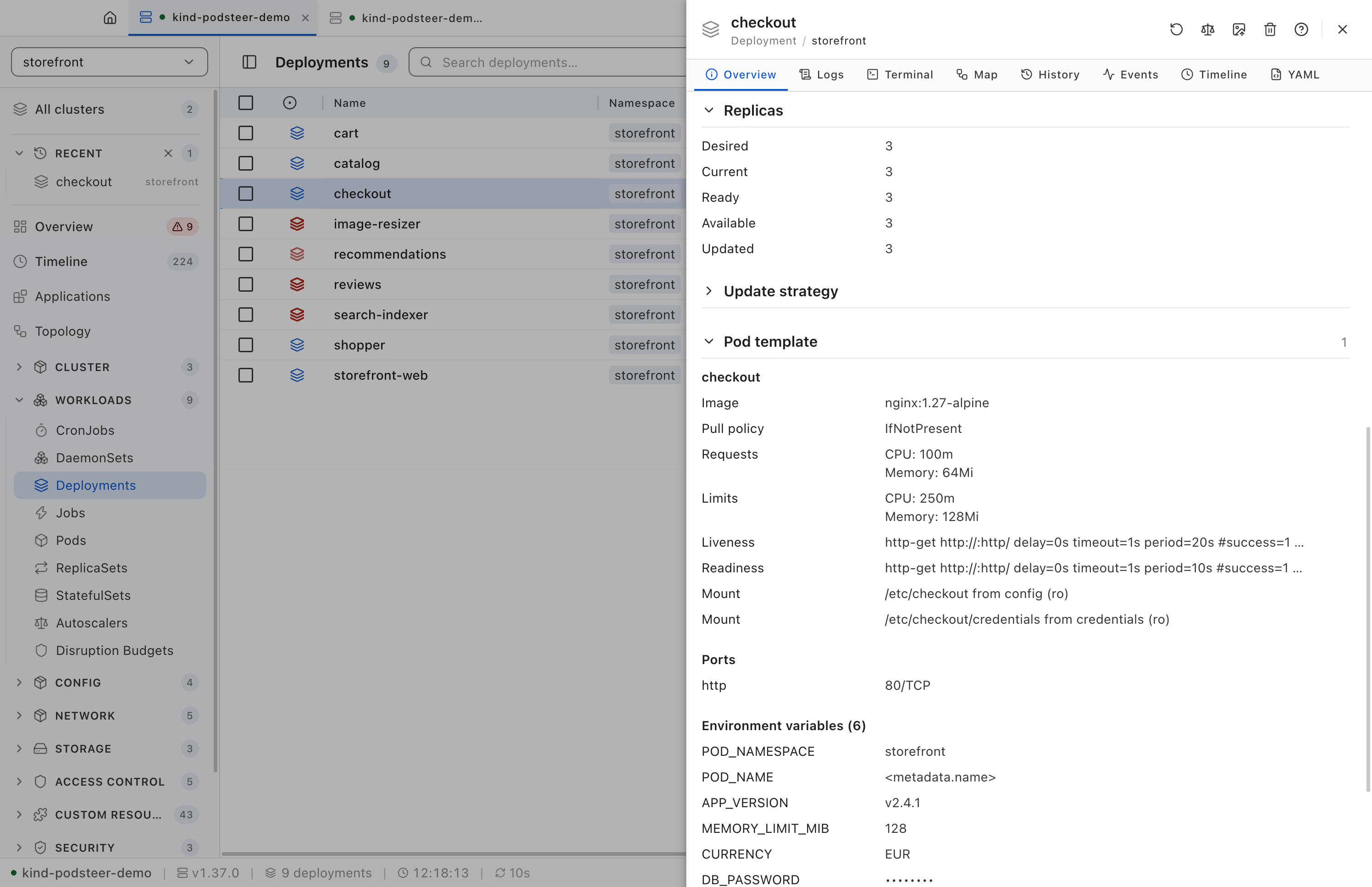Tick the select-all checkbox in table header
Image resolution: width=1372 pixels, height=887 pixels.
tap(246, 103)
